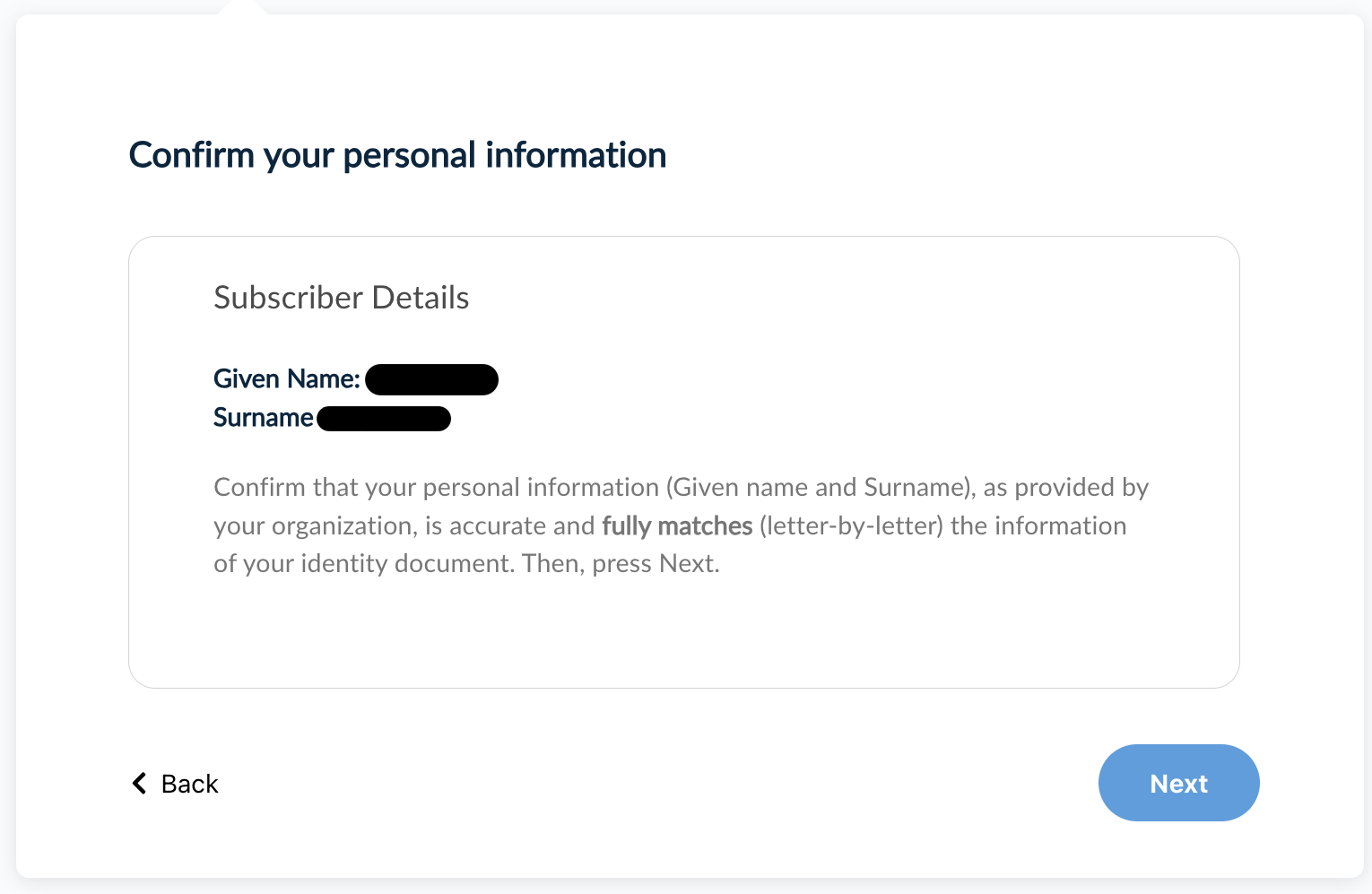The image size is (1372, 894).
Task: Click the 'Given Name:' label
Action: pyautogui.click(x=286, y=379)
